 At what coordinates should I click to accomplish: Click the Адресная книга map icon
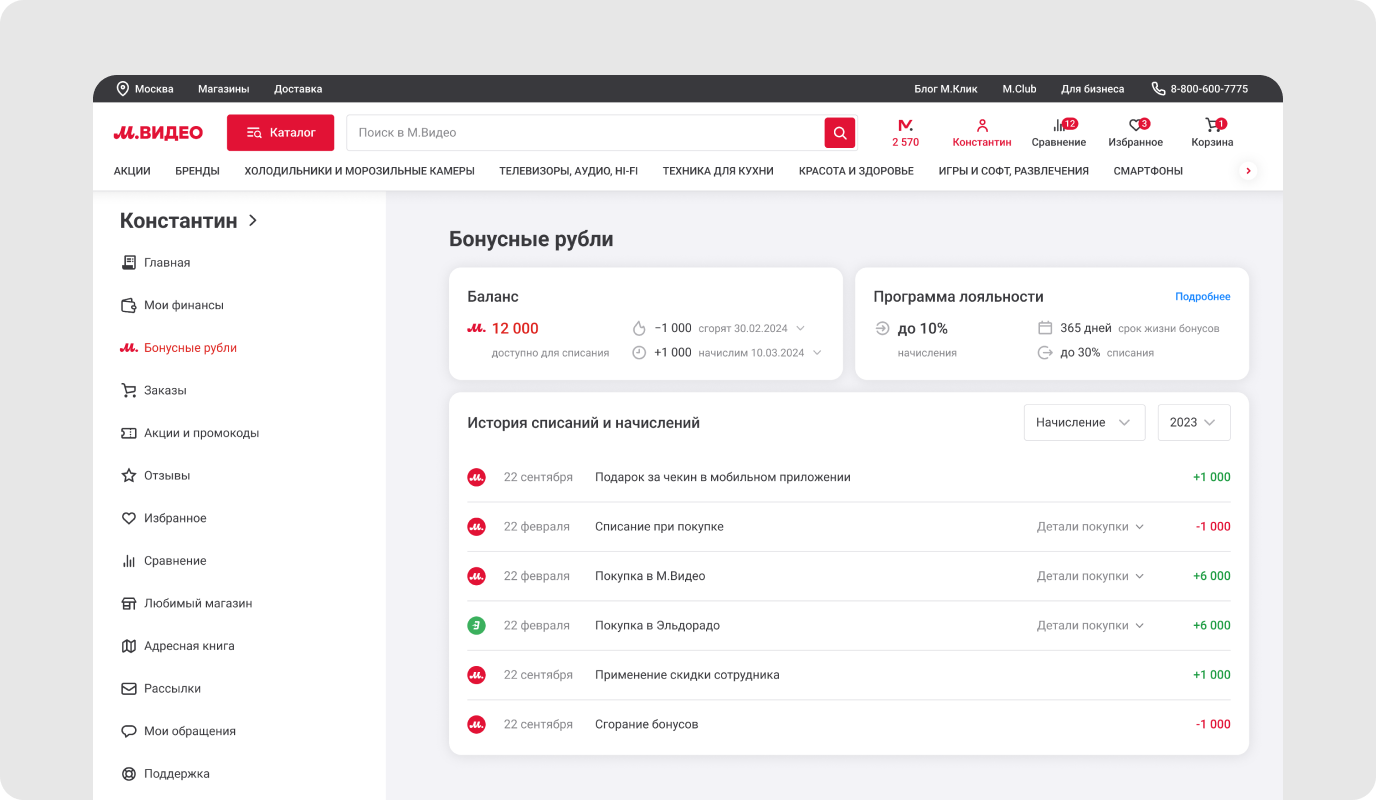pos(129,646)
